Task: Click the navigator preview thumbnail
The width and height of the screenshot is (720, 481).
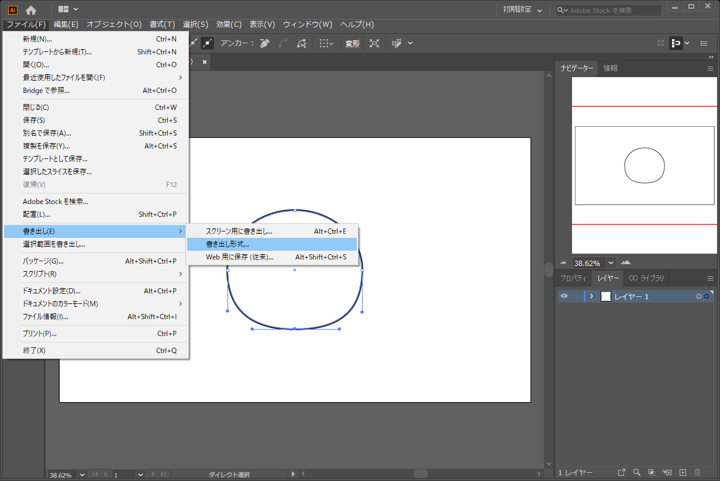Action: pyautogui.click(x=644, y=165)
